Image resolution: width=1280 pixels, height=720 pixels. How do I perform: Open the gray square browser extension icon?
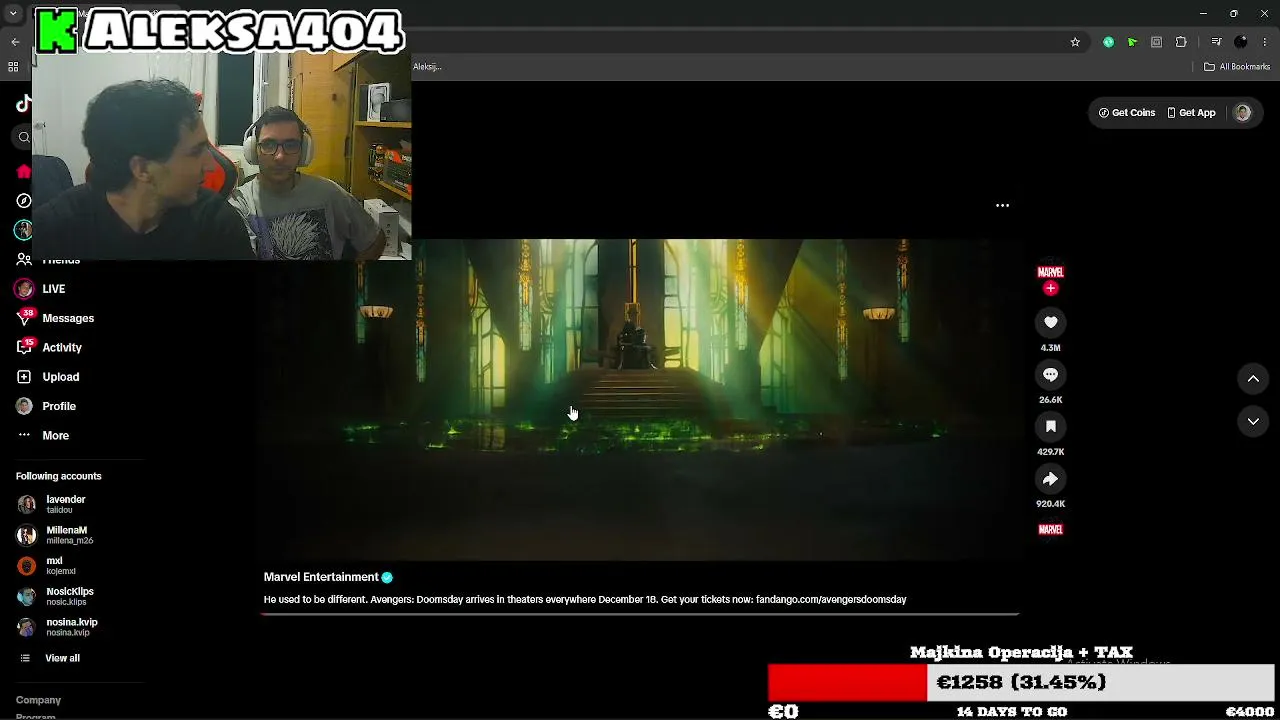1157,42
